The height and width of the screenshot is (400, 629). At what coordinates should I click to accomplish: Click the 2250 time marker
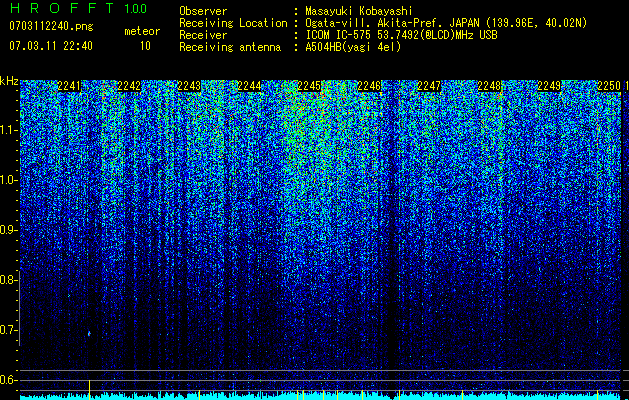click(x=609, y=86)
